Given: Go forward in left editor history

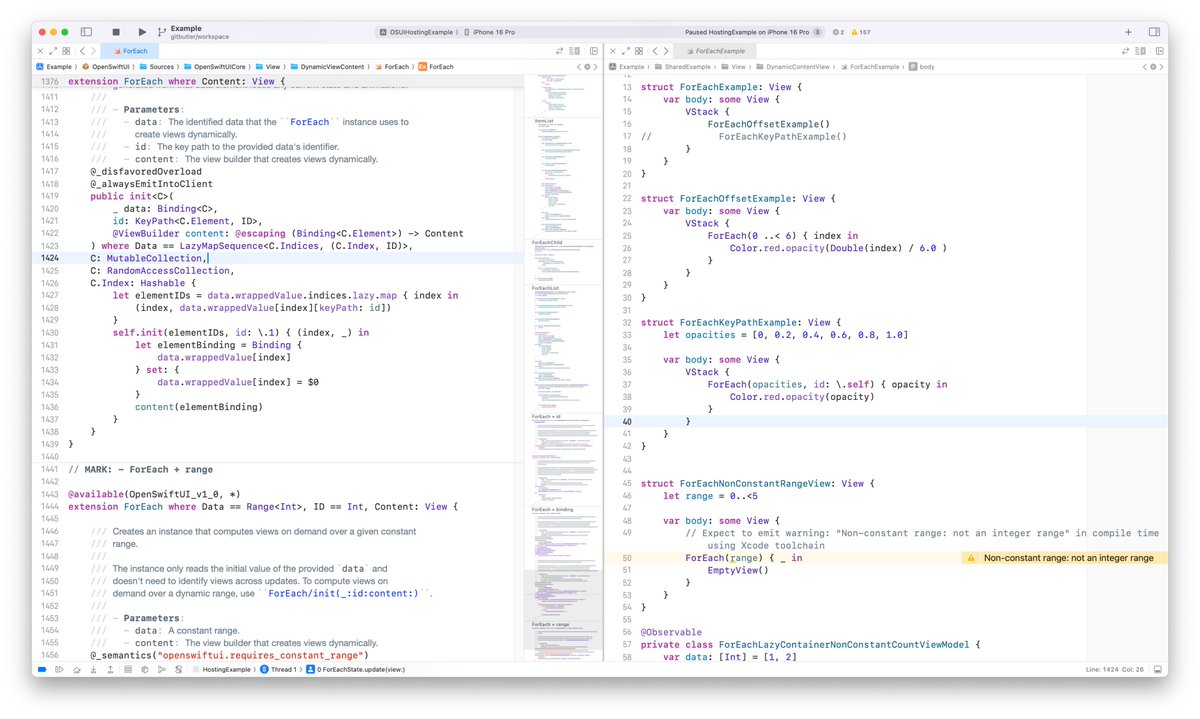Looking at the screenshot, I should [x=93, y=50].
